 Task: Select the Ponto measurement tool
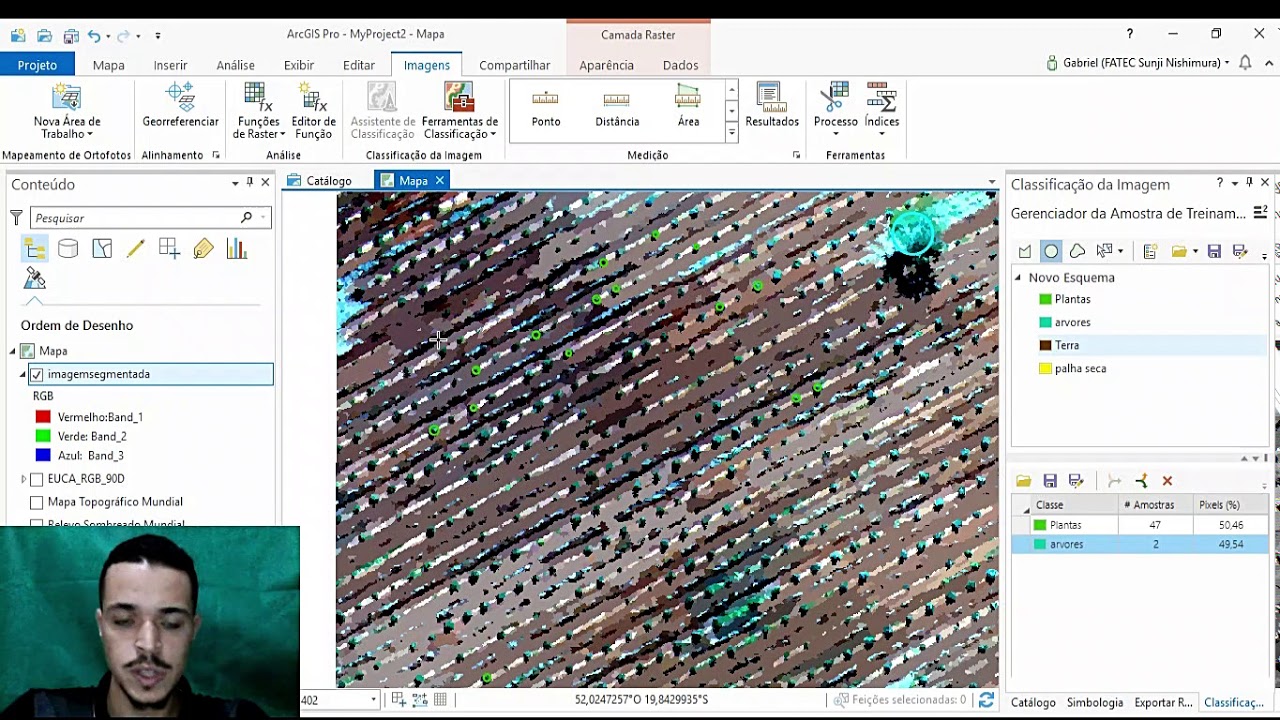546,108
